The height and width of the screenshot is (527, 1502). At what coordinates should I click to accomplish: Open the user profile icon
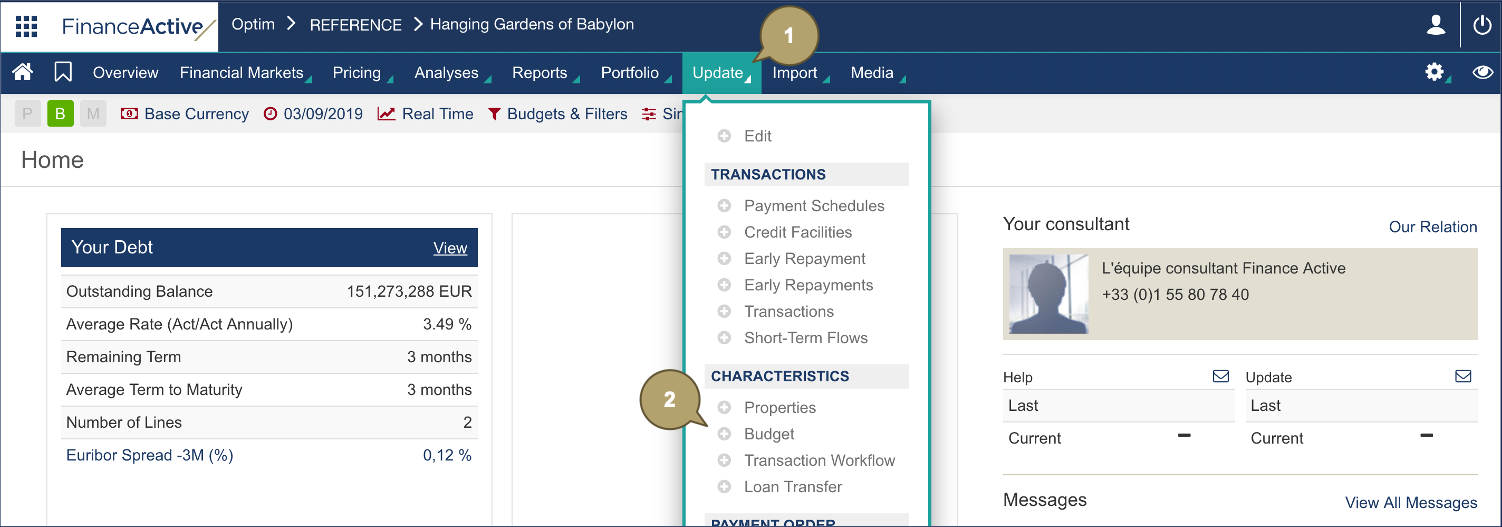pos(1436,26)
